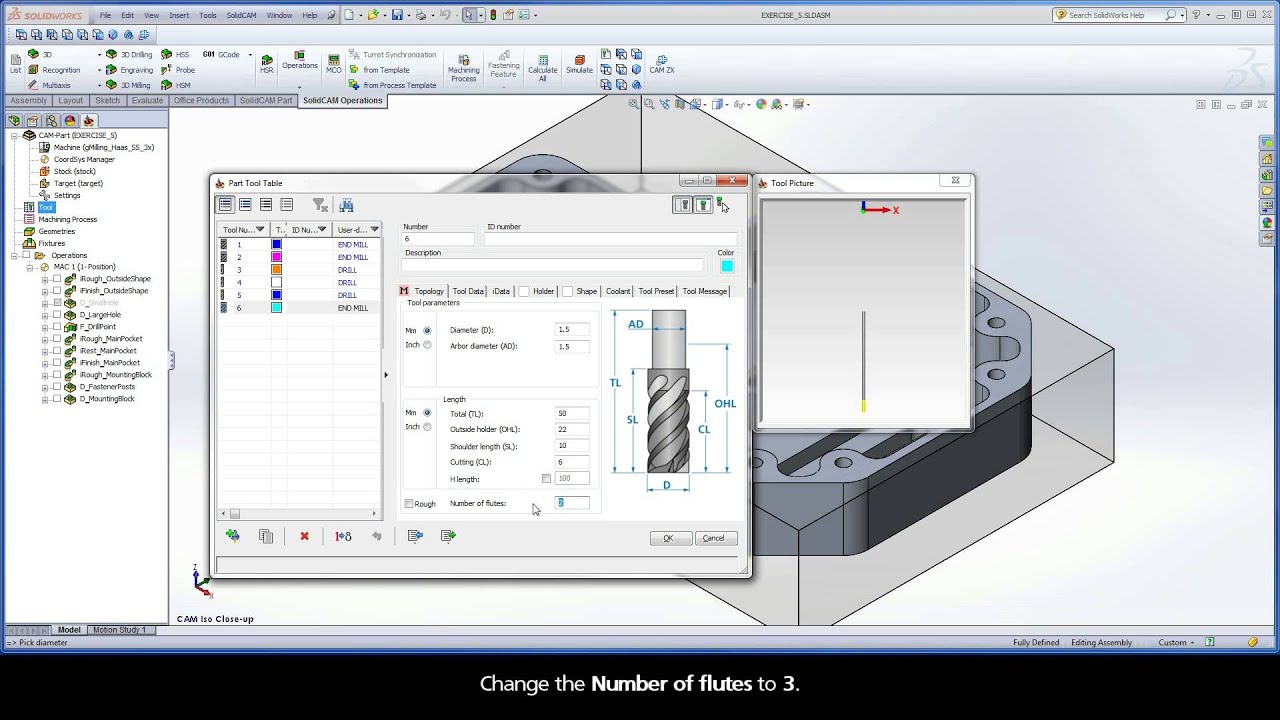Viewport: 1280px width, 720px height.
Task: Switch to the SolidCAM Part tab
Action: pyautogui.click(x=266, y=100)
